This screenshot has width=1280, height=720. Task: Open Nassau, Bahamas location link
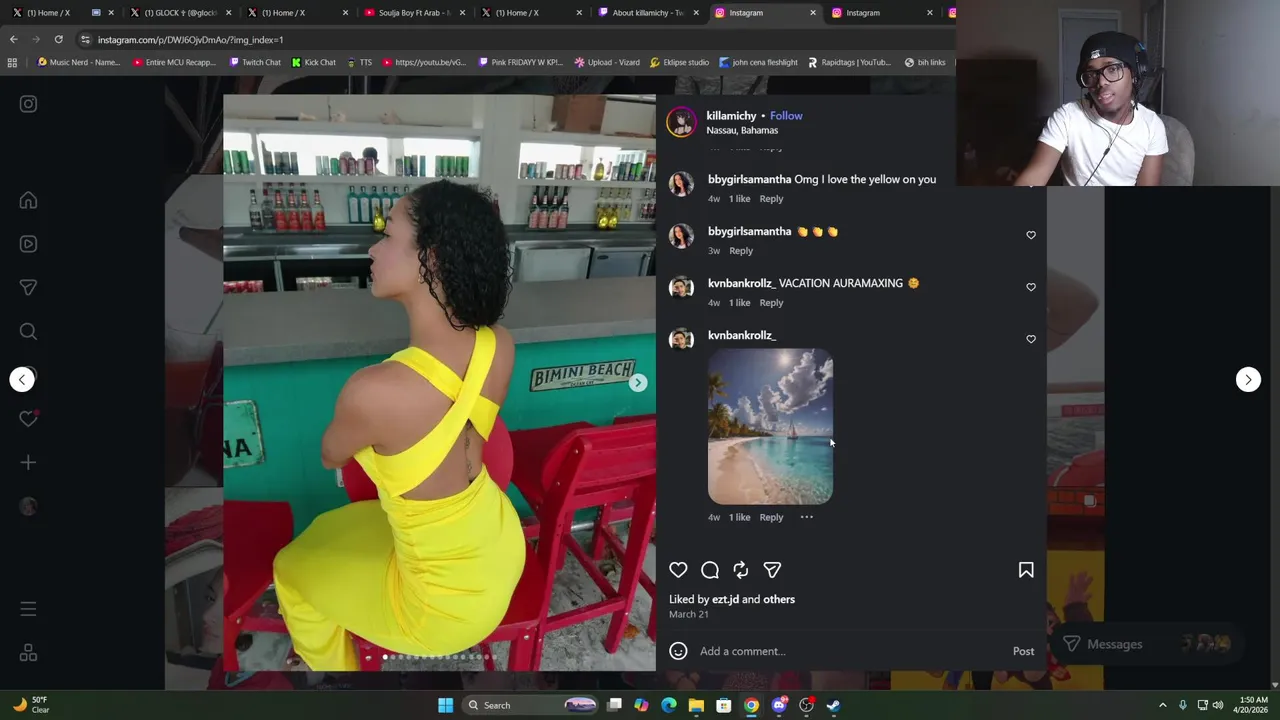pyautogui.click(x=742, y=130)
